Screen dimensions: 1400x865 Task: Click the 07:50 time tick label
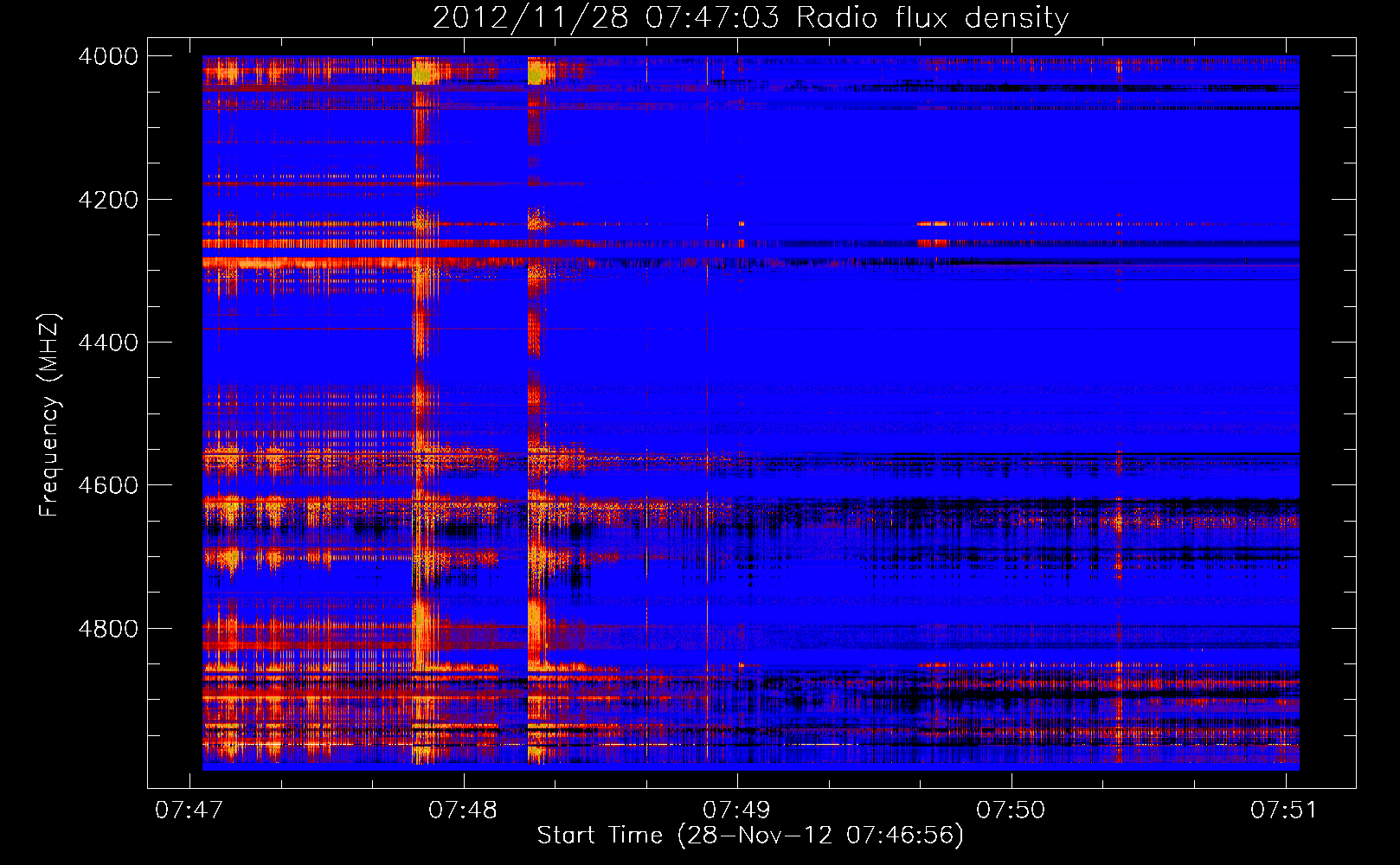1011,811
